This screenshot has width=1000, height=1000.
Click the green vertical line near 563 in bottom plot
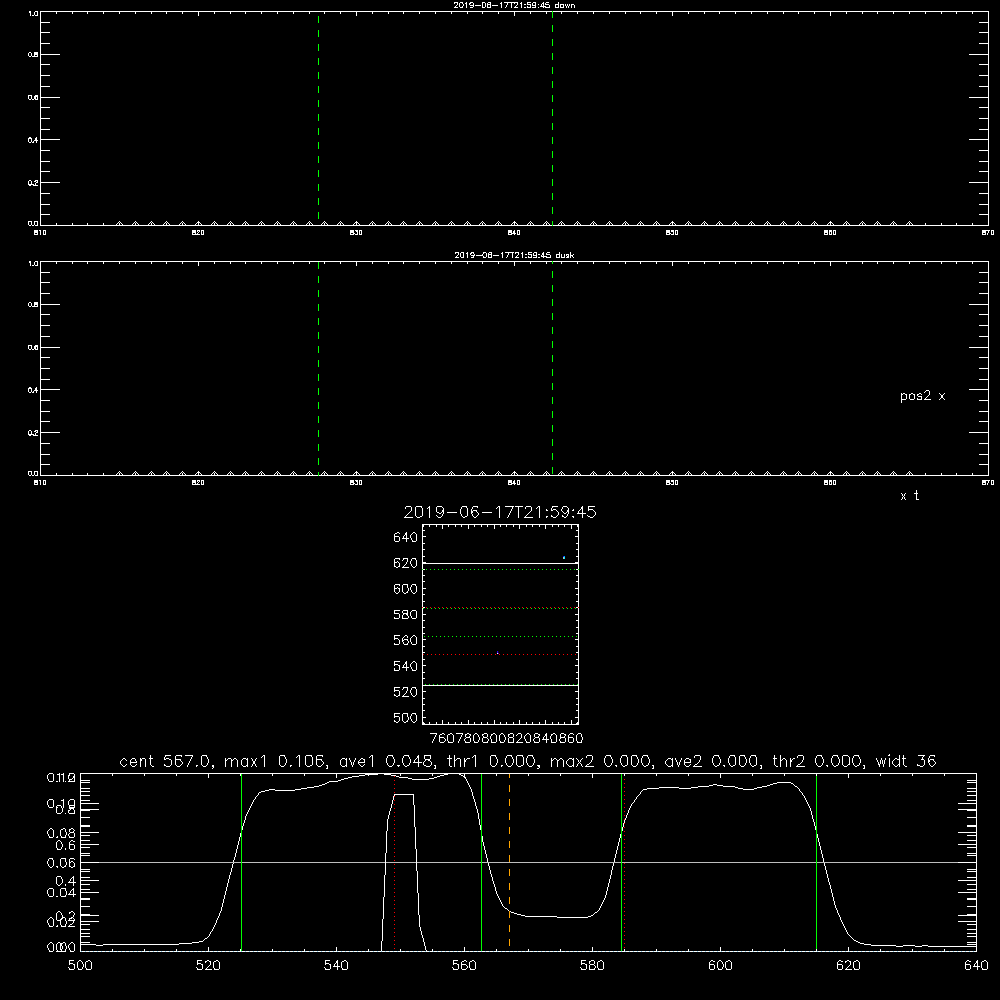coord(482,861)
